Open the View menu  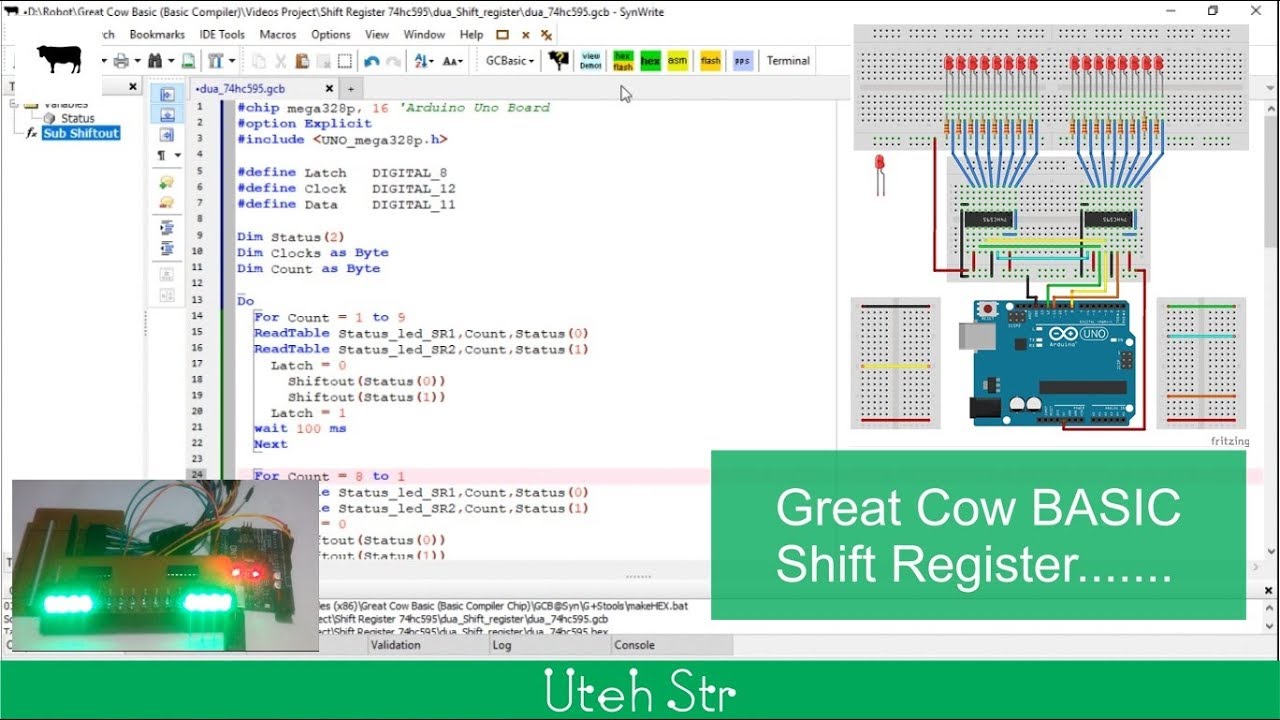pos(377,34)
